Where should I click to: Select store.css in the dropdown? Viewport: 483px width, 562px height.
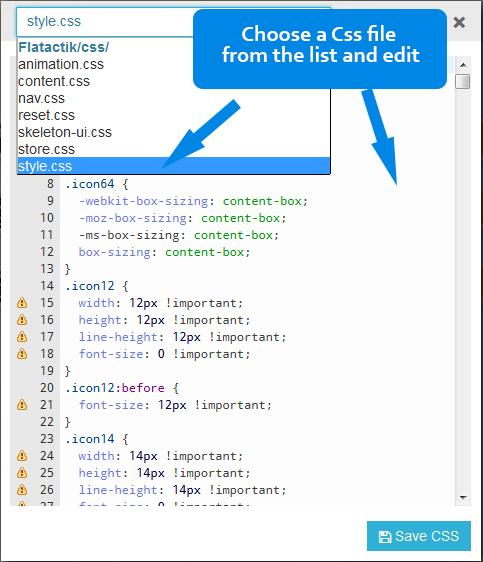pyautogui.click(x=173, y=149)
